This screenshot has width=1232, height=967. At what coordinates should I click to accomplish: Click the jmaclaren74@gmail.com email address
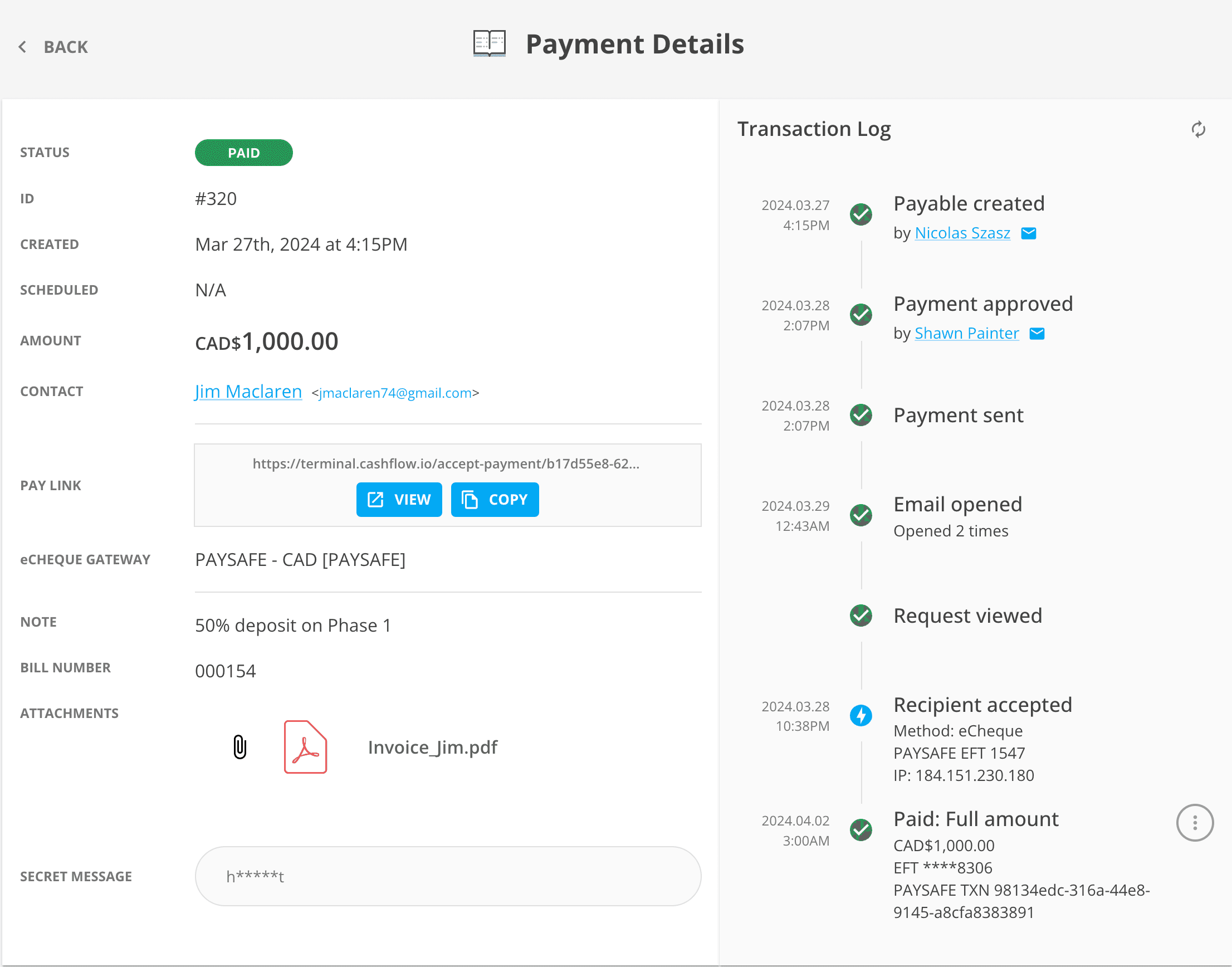click(x=395, y=393)
